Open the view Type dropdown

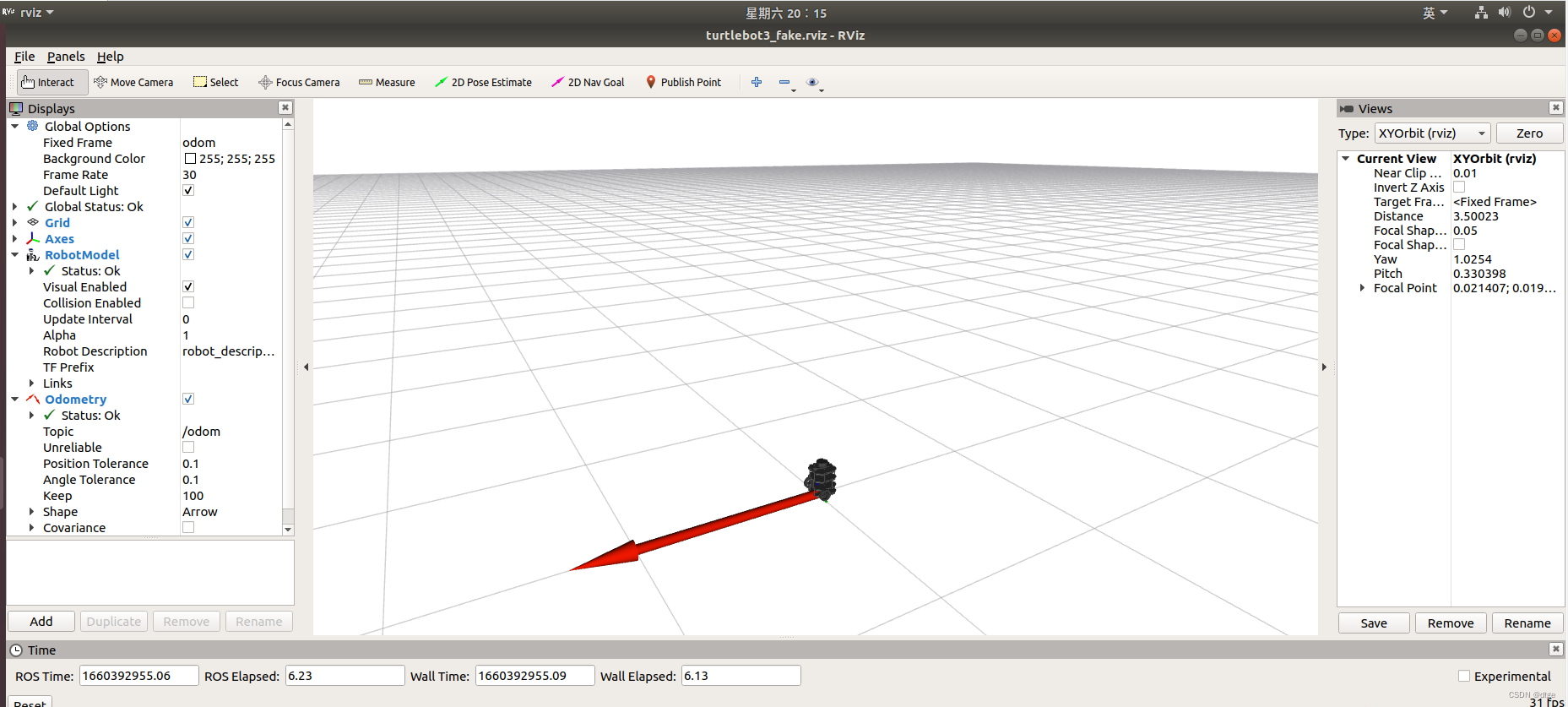pos(1432,133)
